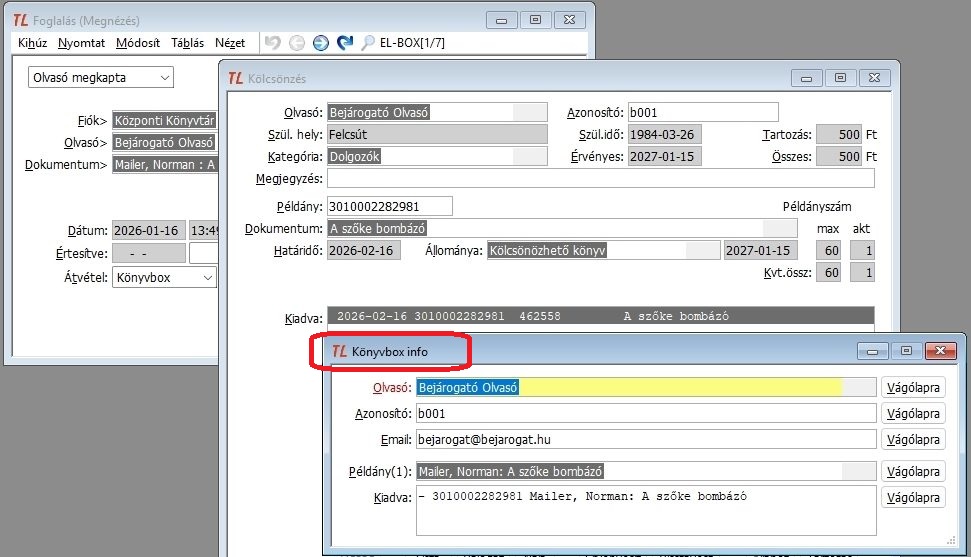This screenshot has height=557, width=971.
Task: Copy Olvasó to clipboard with Vágólapra
Action: 912,387
